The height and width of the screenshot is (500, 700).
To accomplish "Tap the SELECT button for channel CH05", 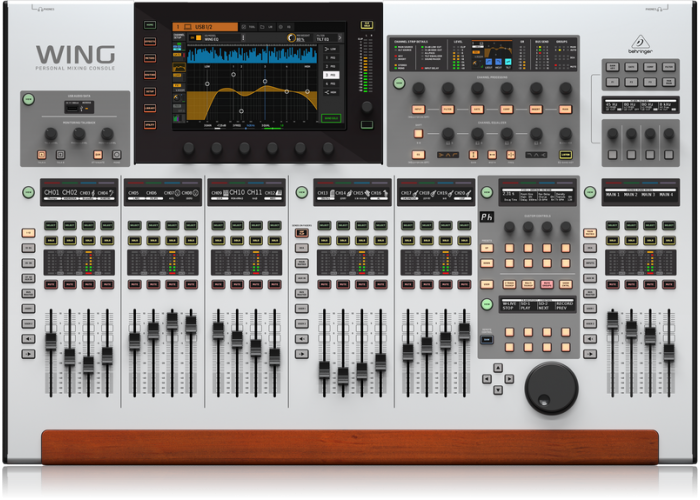I will click(135, 225).
